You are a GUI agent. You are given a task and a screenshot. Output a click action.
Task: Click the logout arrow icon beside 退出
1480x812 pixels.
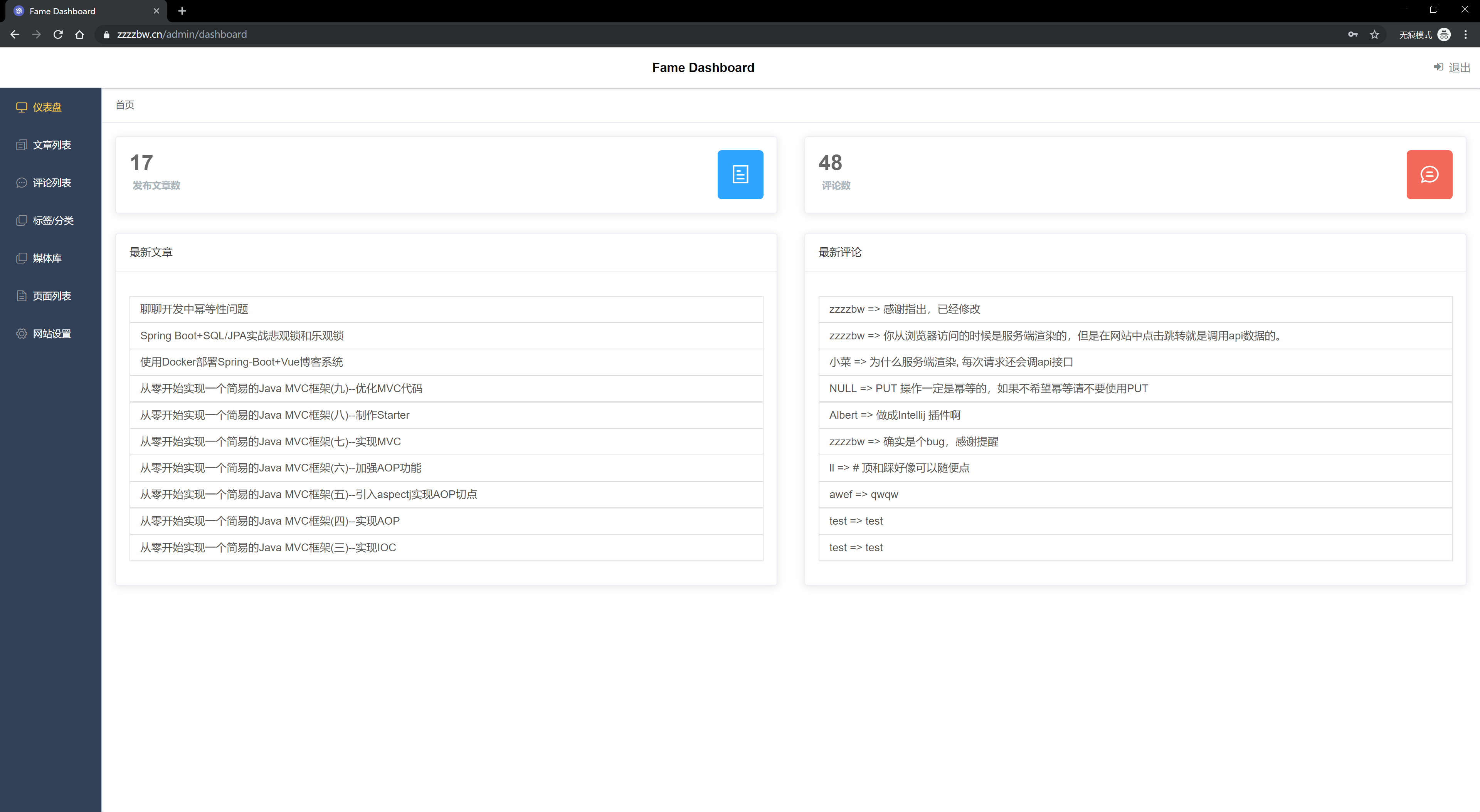point(1438,67)
